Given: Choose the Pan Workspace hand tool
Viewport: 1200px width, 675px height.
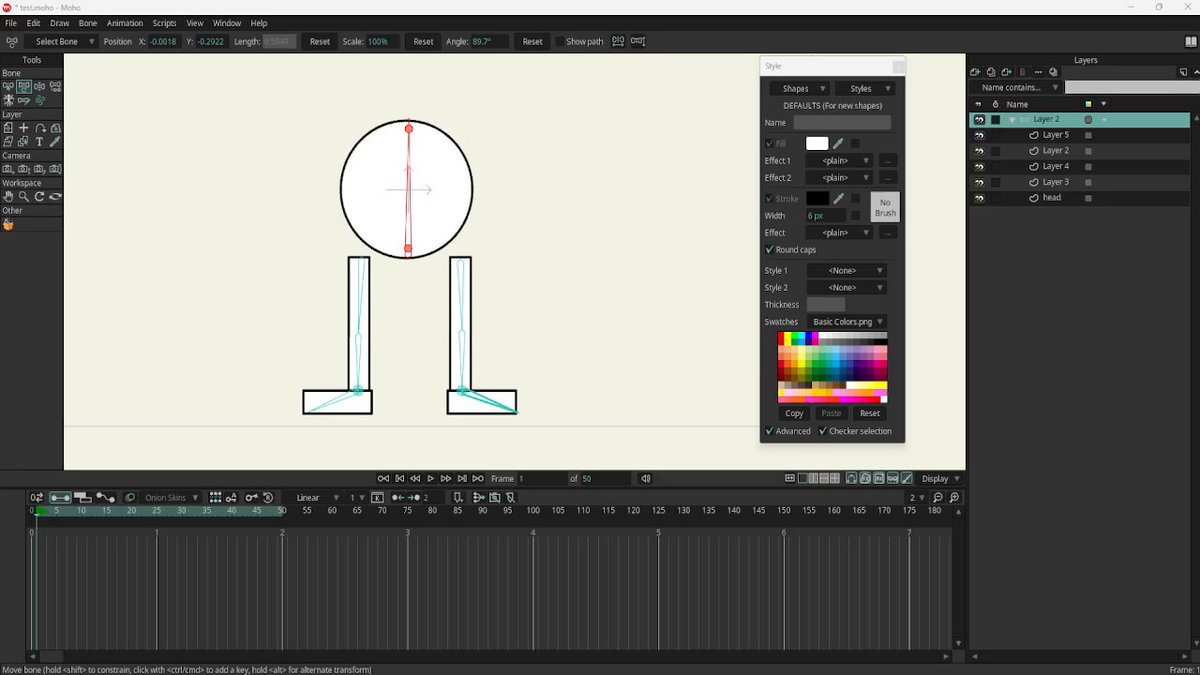Looking at the screenshot, I should 8,197.
